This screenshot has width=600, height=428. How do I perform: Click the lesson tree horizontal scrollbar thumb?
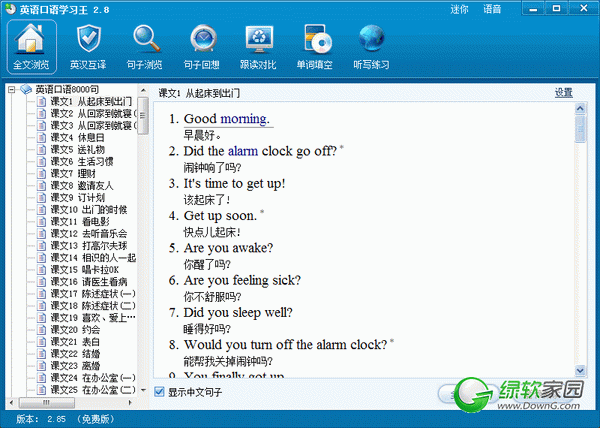point(46,402)
